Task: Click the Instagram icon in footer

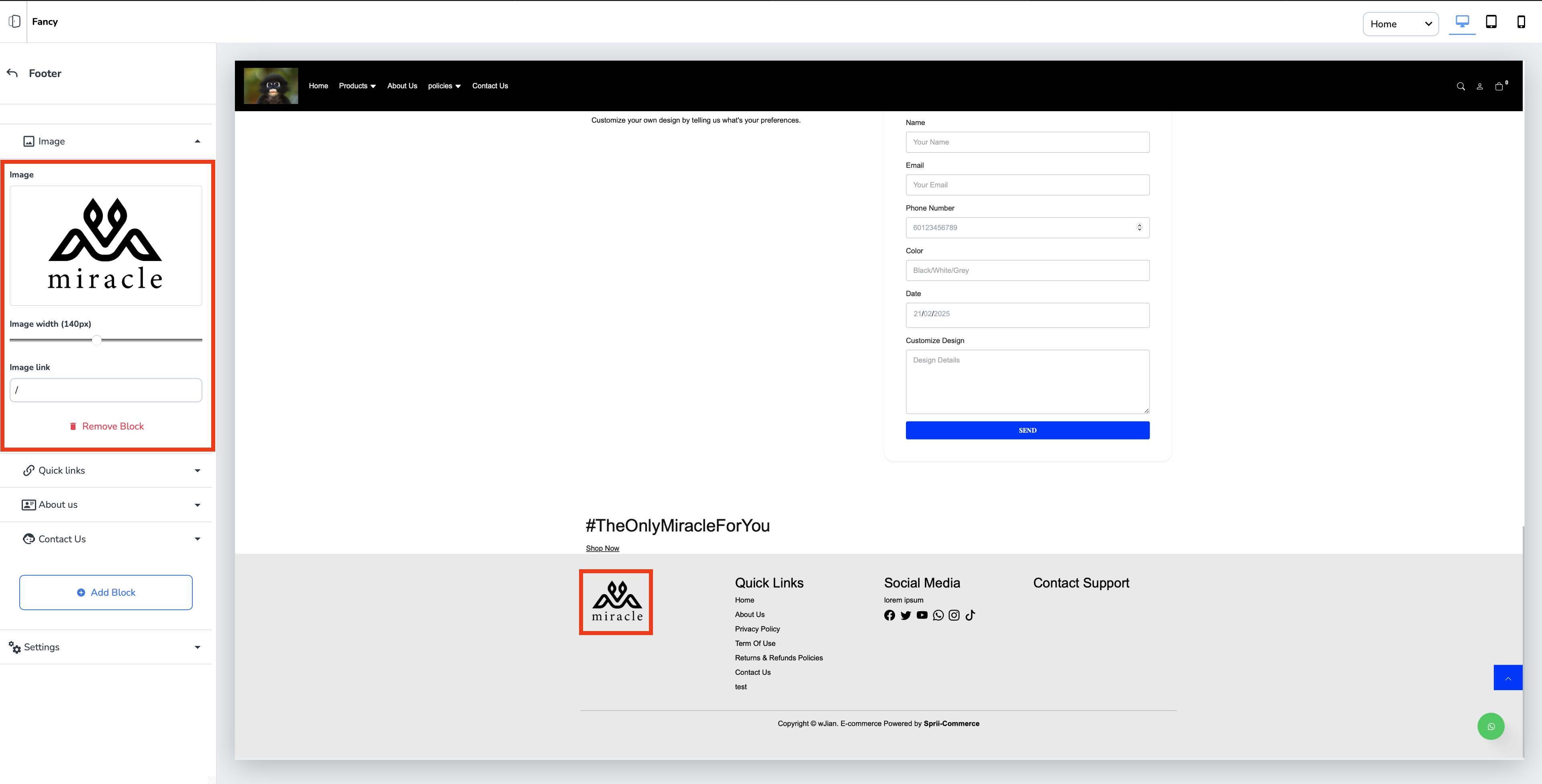Action: click(954, 615)
